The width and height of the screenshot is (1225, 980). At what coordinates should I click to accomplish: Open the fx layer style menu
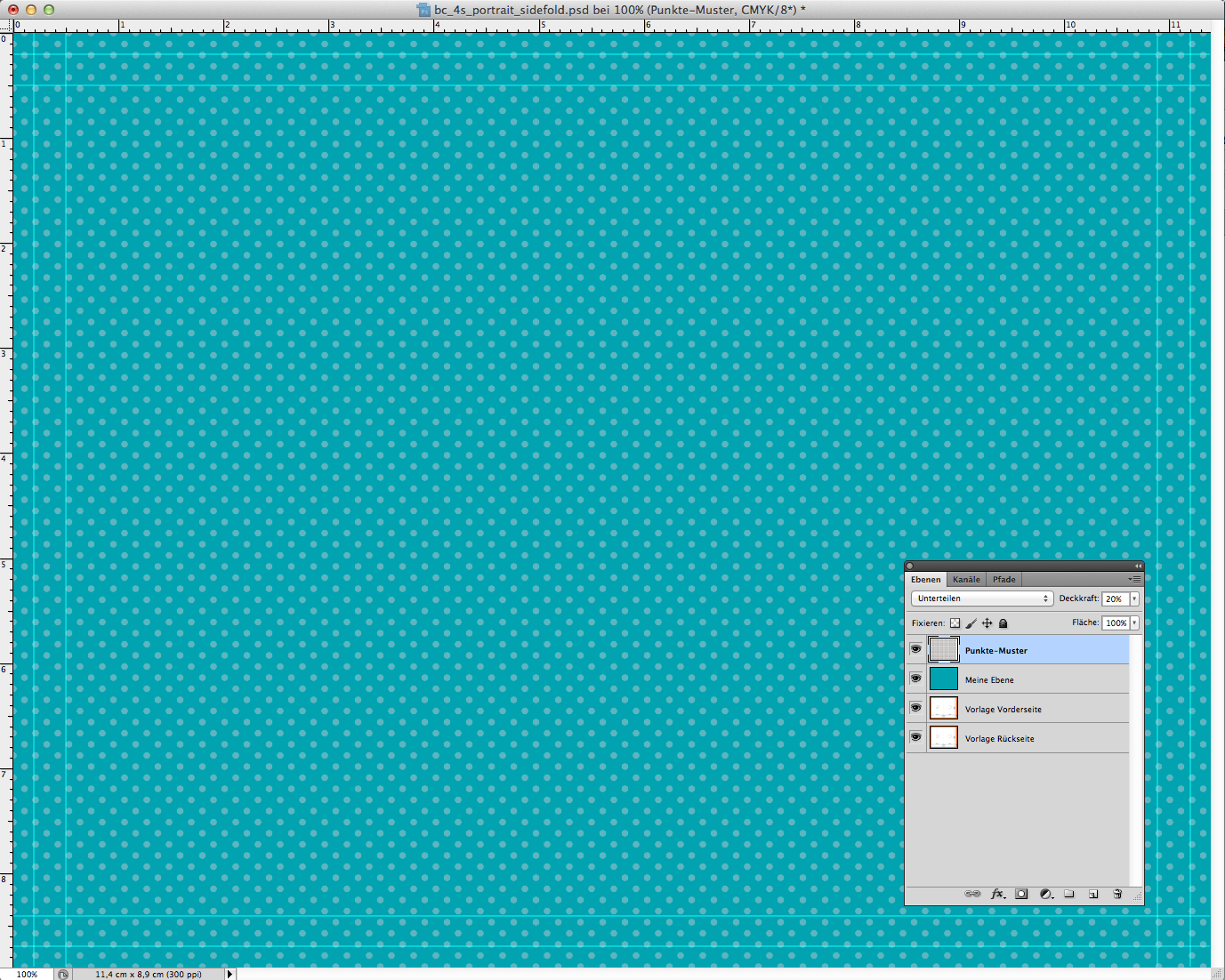click(x=997, y=894)
